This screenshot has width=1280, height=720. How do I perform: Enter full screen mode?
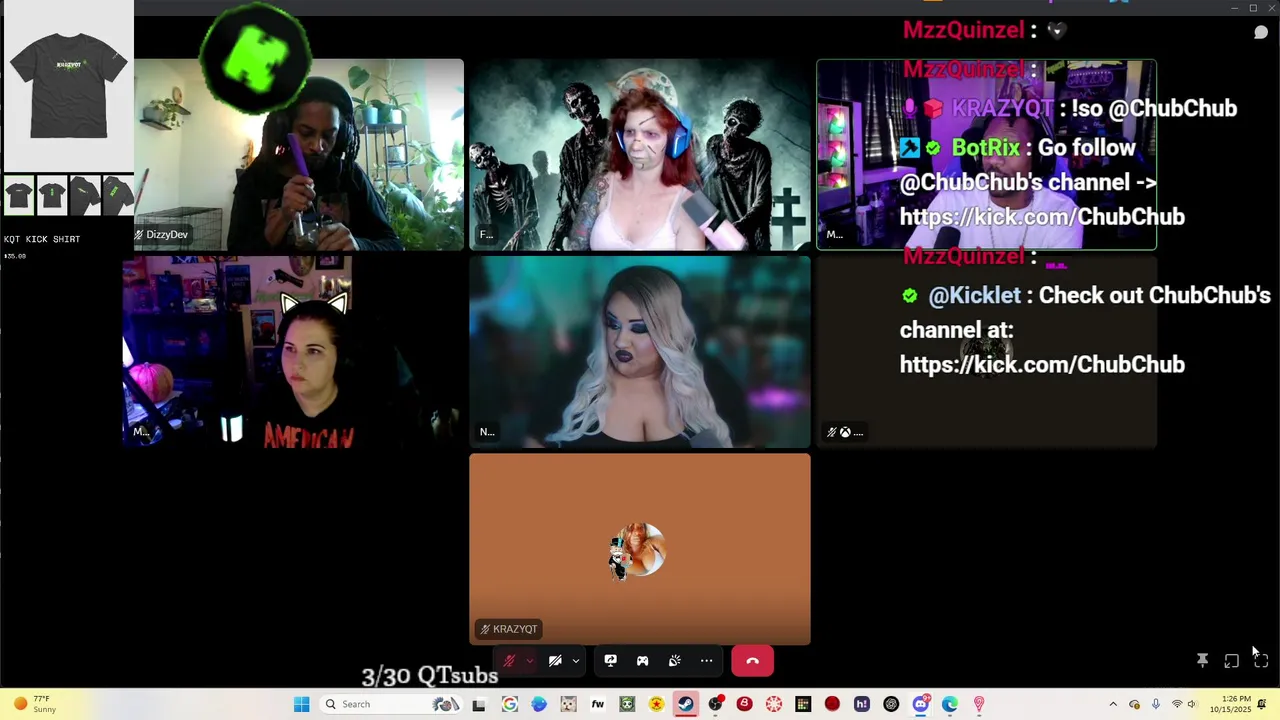[x=1261, y=661]
